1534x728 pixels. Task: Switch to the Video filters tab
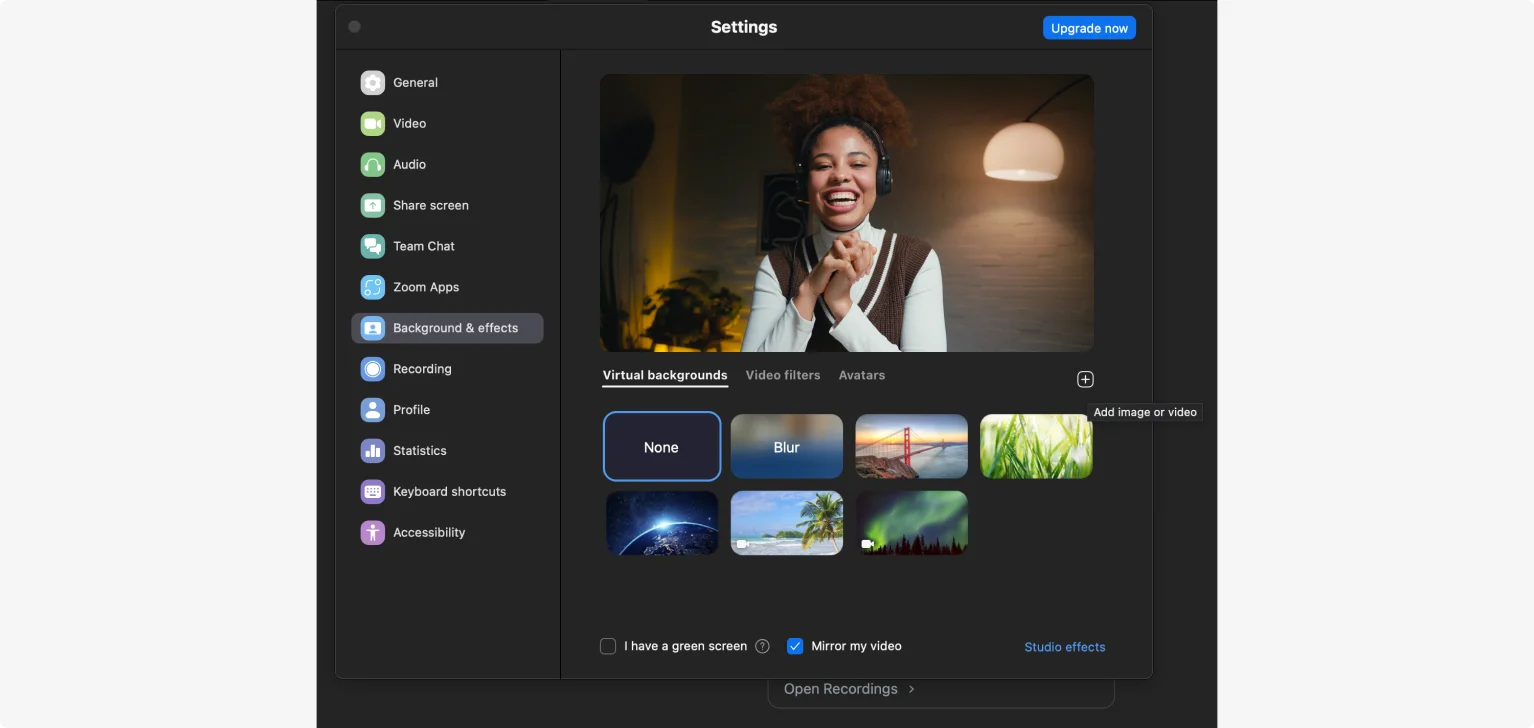click(x=783, y=375)
